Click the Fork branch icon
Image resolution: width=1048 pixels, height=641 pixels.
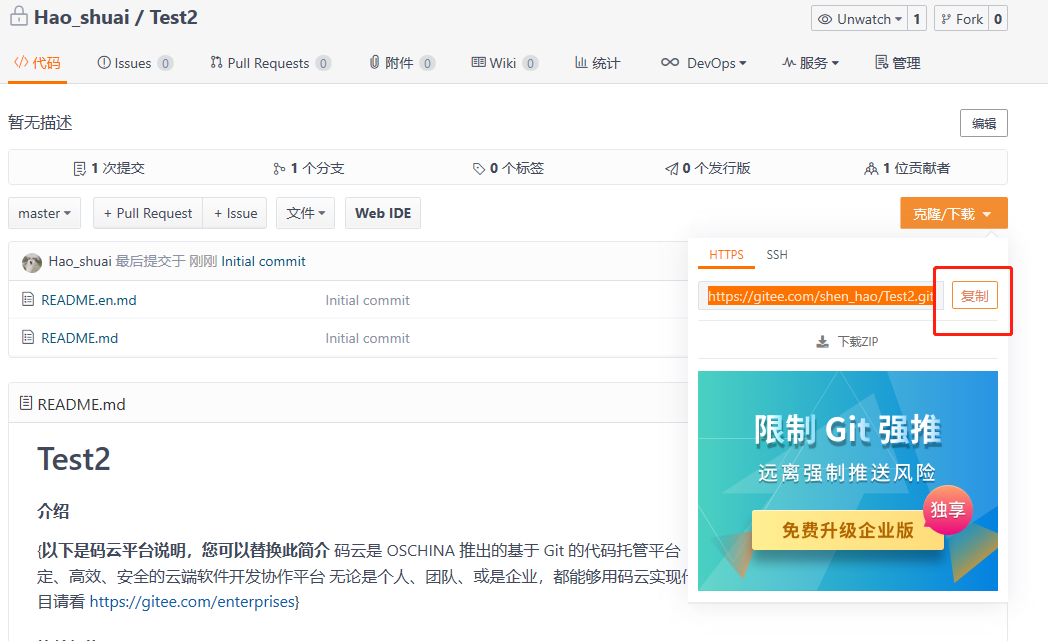click(946, 19)
